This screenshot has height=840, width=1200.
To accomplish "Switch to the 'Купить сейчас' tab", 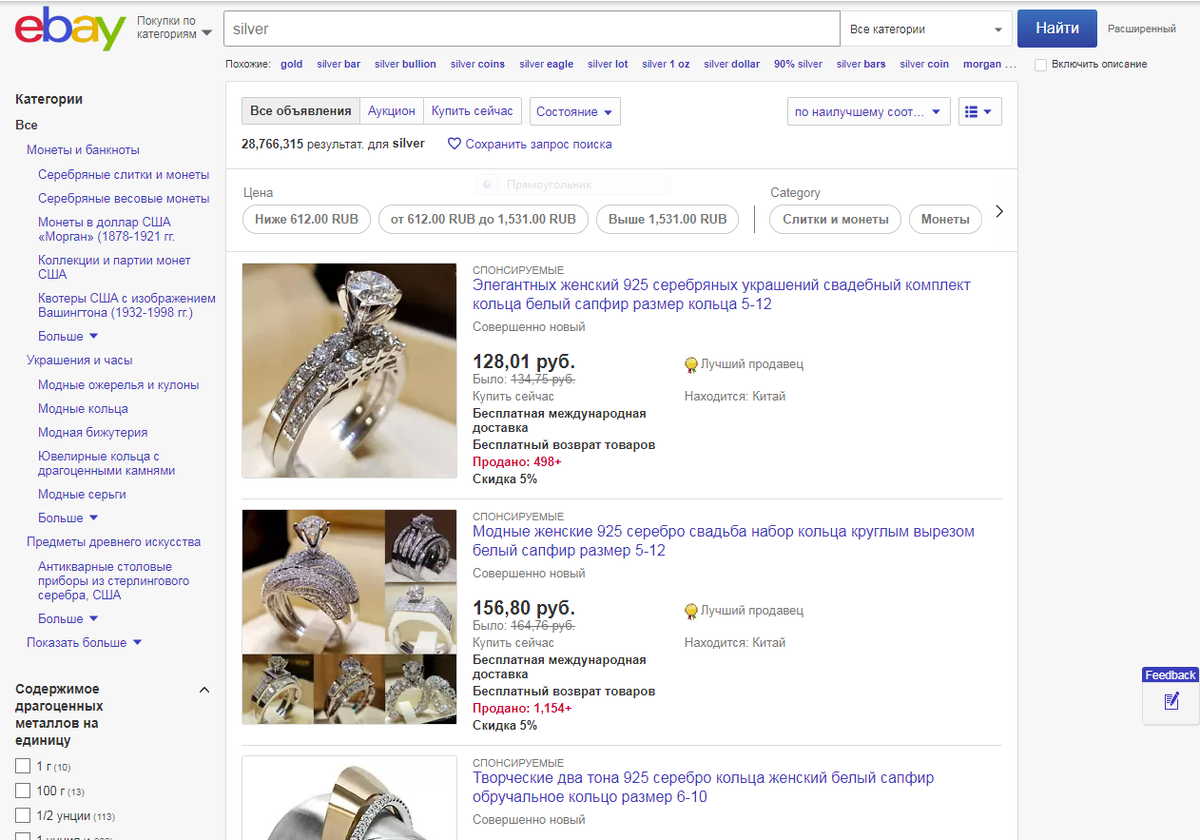I will coord(472,111).
